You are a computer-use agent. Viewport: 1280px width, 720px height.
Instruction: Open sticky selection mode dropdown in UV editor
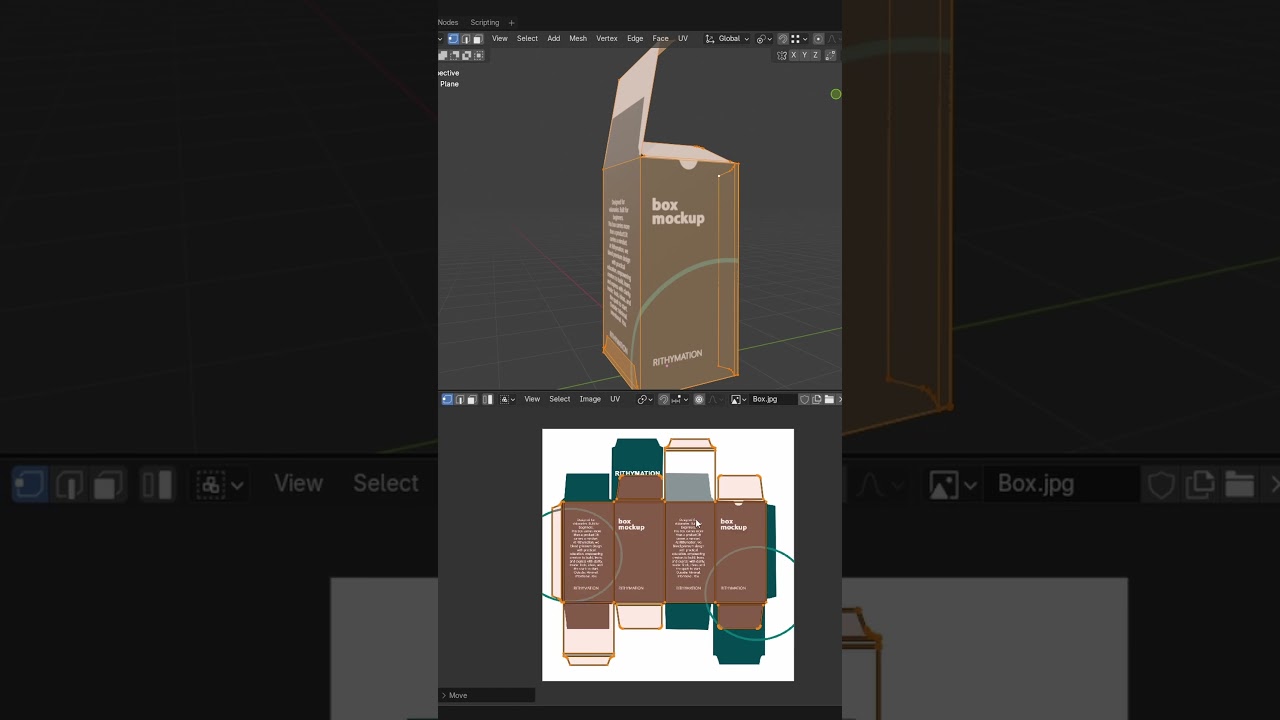tap(508, 399)
